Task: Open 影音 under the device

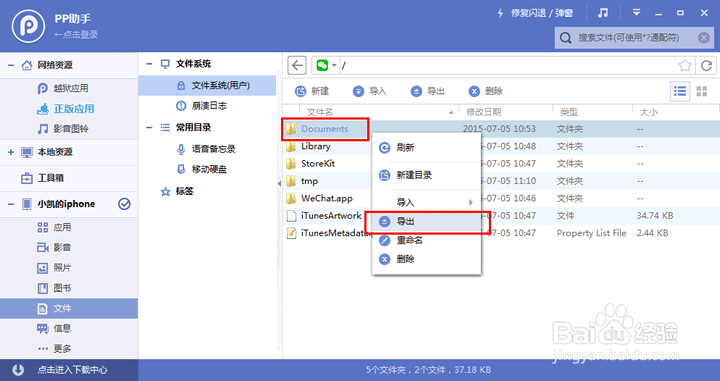Action: (54, 247)
